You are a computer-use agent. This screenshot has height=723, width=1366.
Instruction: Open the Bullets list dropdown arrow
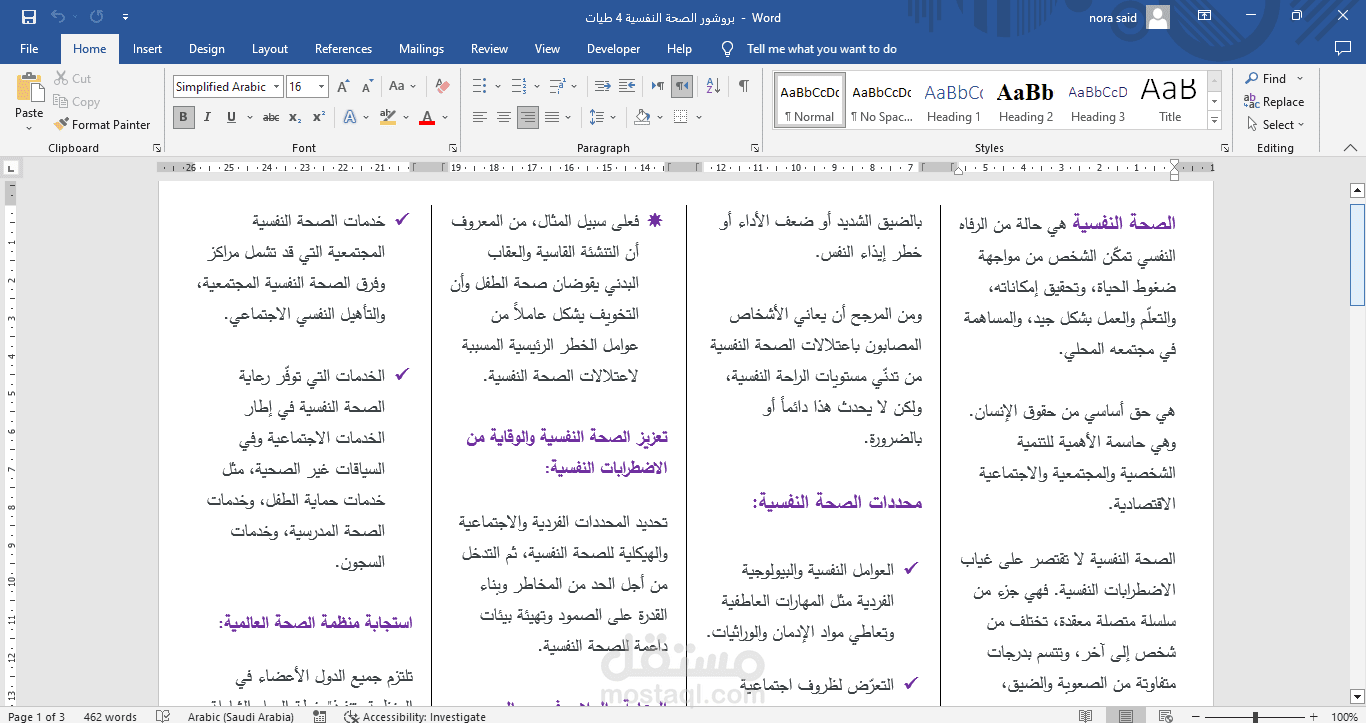click(x=497, y=87)
